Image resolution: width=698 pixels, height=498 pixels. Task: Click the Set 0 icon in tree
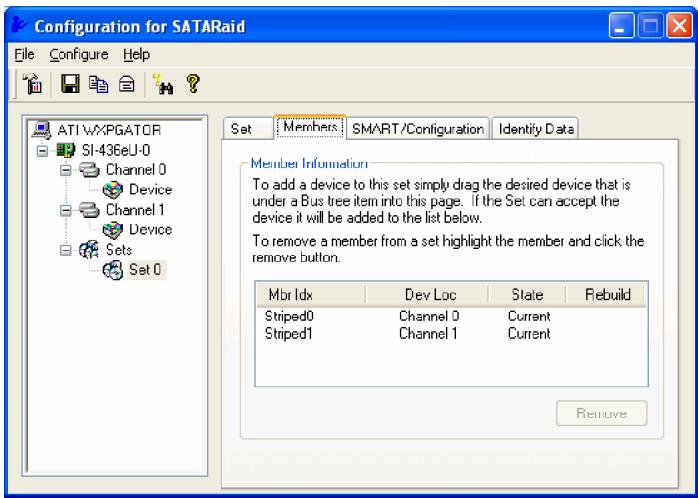click(x=113, y=270)
